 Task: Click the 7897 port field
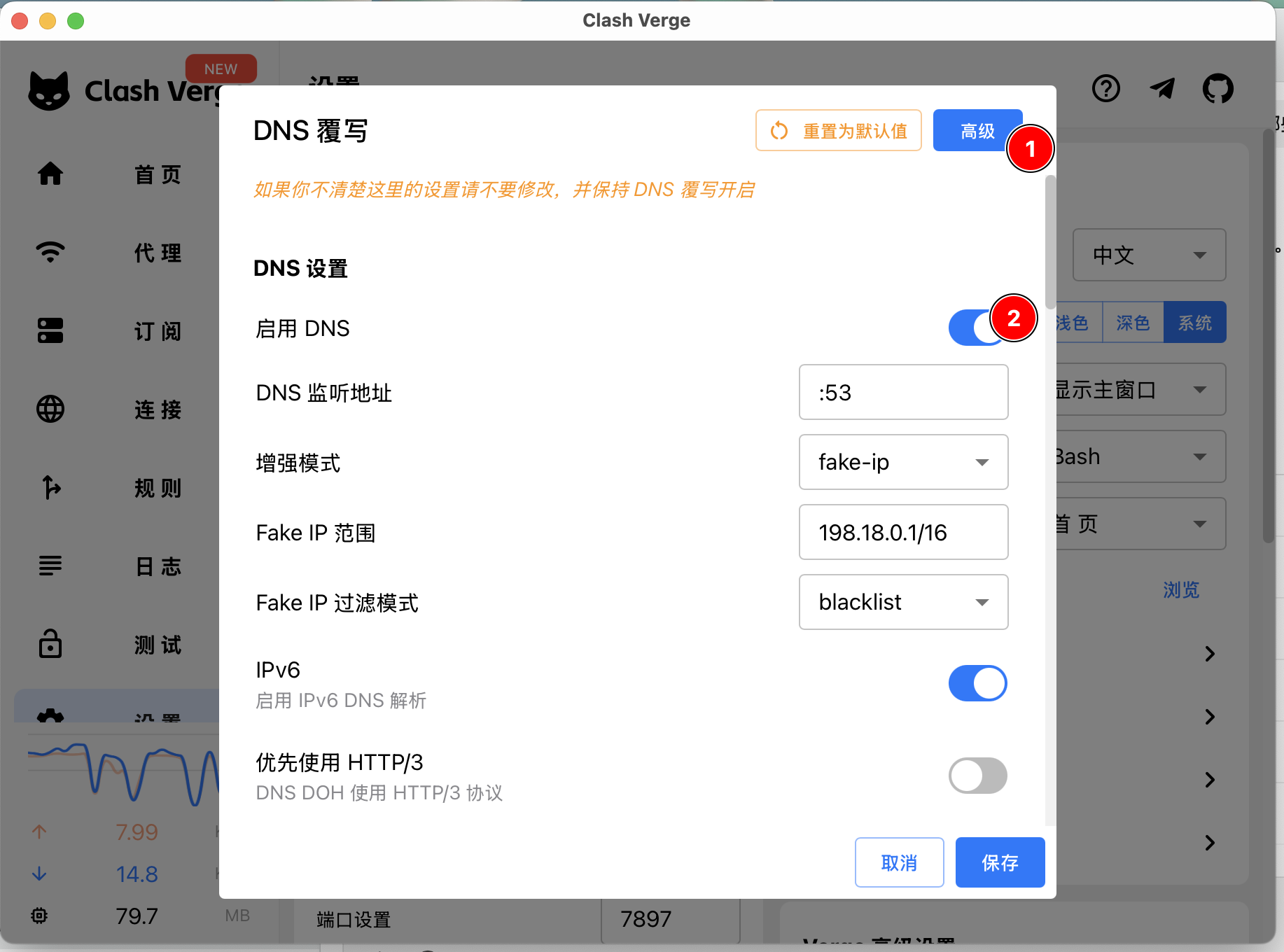click(671, 920)
